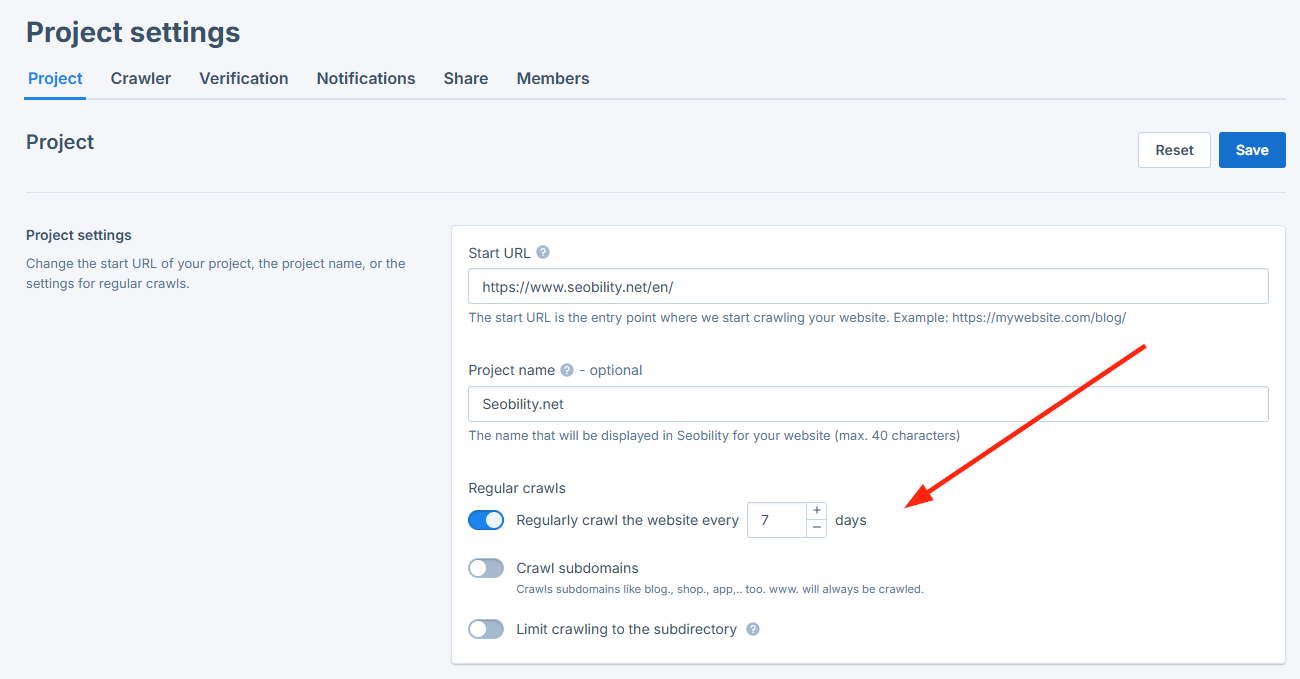This screenshot has height=679, width=1300.
Task: Save the project settings
Action: [1252, 149]
